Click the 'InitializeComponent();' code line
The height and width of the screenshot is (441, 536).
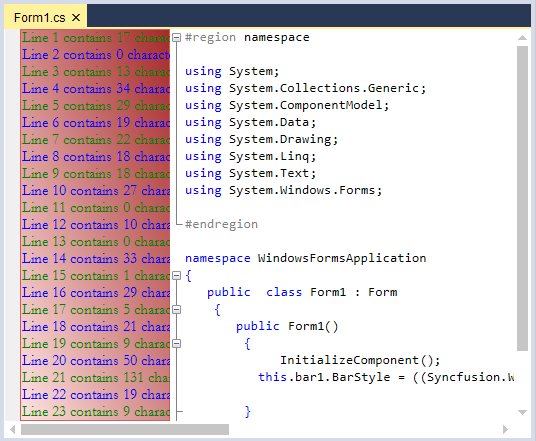pos(360,360)
